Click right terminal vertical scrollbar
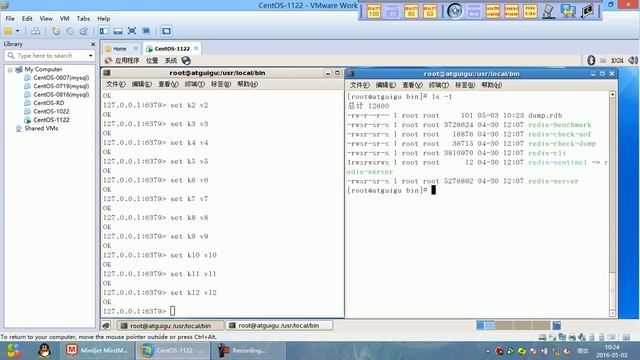Viewport: 640px width, 360px height. coord(612,204)
